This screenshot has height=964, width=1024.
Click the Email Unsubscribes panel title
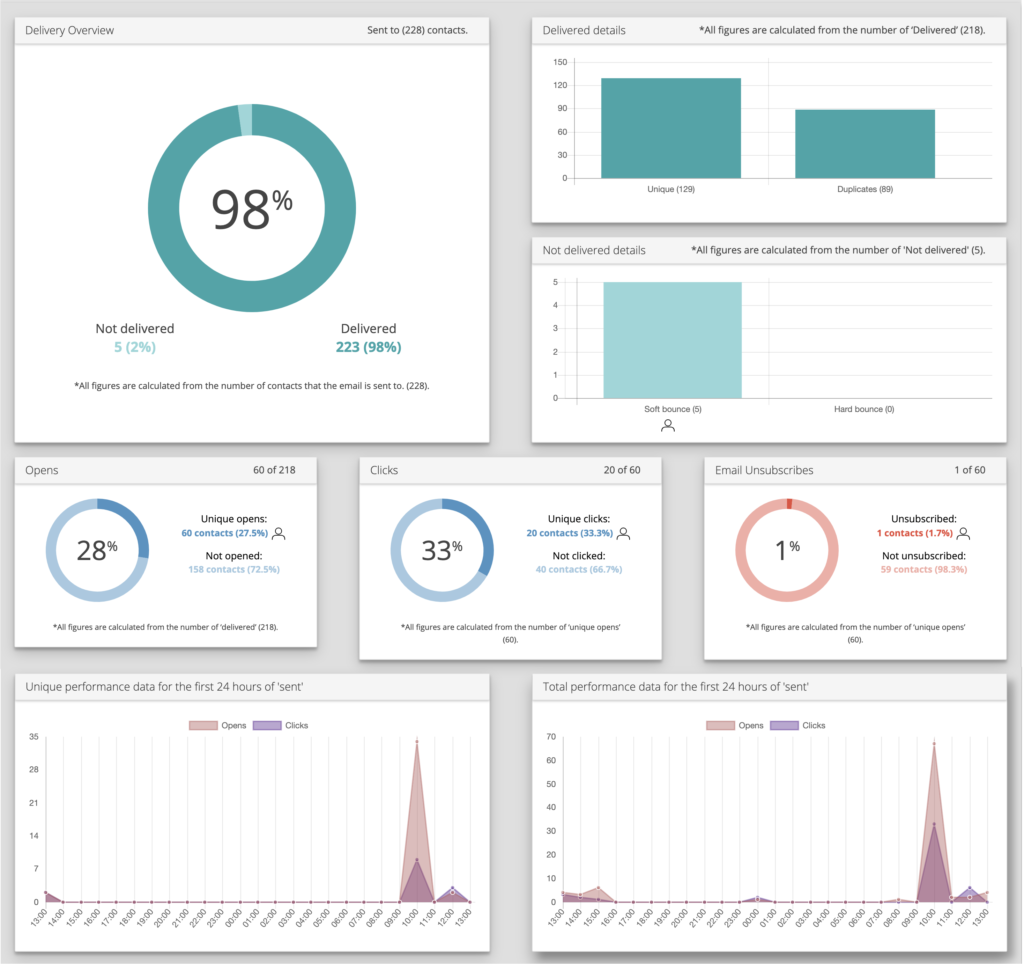[x=764, y=470]
